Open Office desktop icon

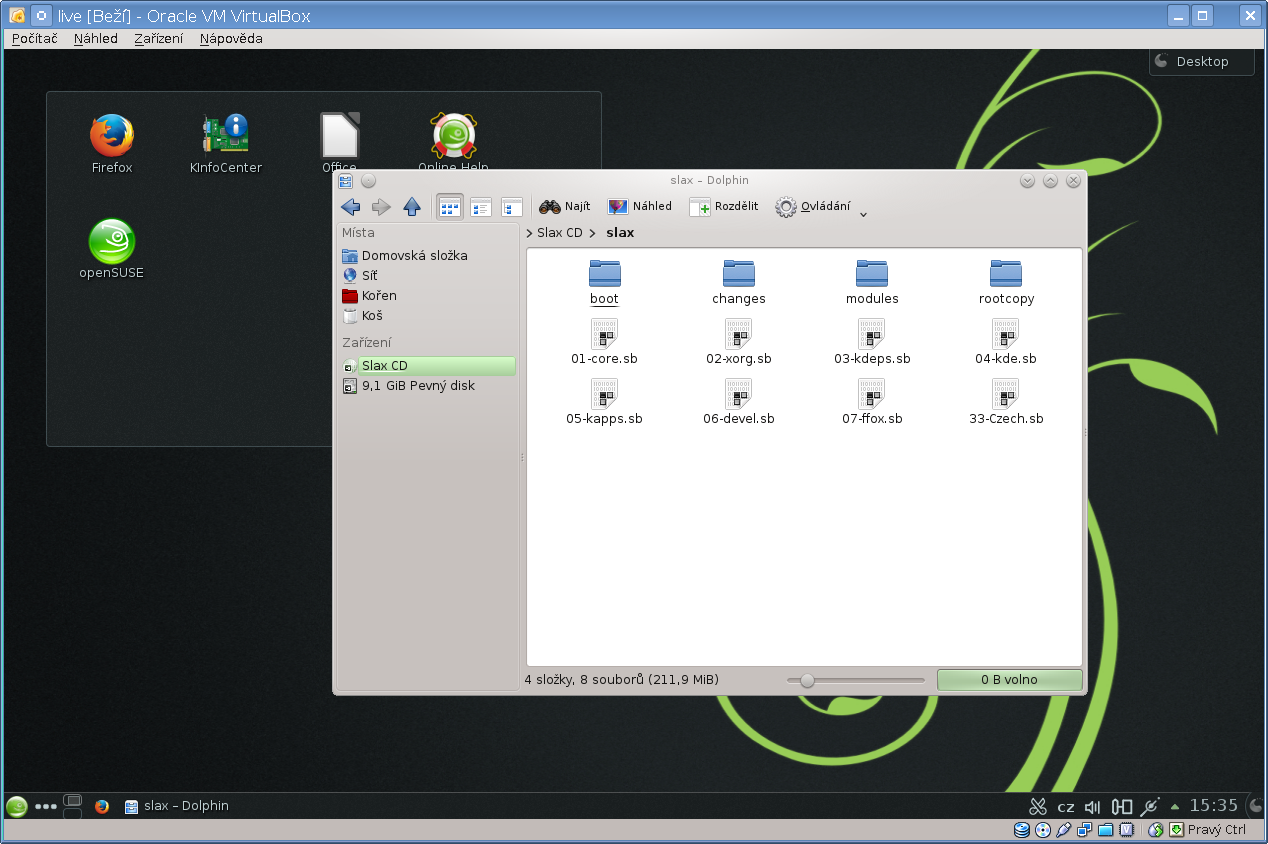coord(340,141)
